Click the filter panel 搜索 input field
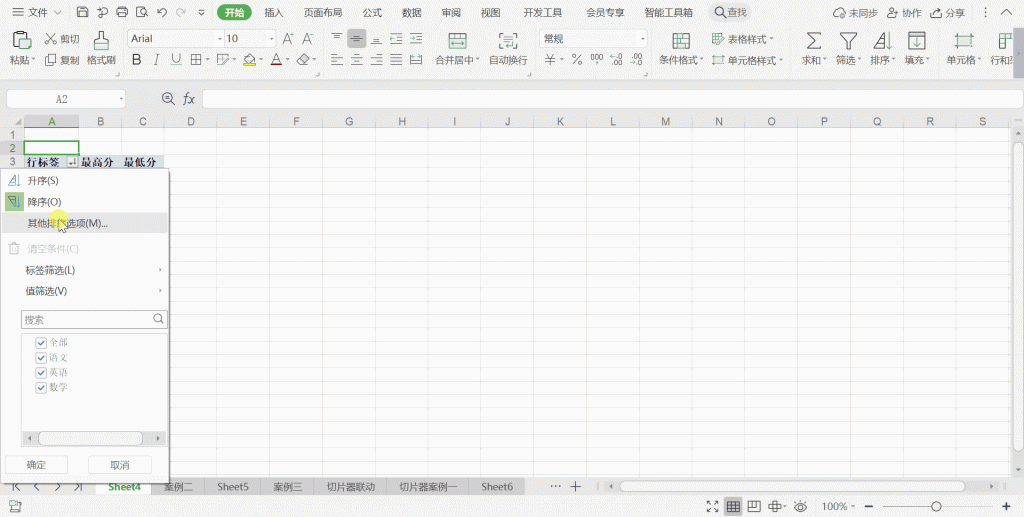This screenshot has height=517, width=1024. click(x=94, y=319)
